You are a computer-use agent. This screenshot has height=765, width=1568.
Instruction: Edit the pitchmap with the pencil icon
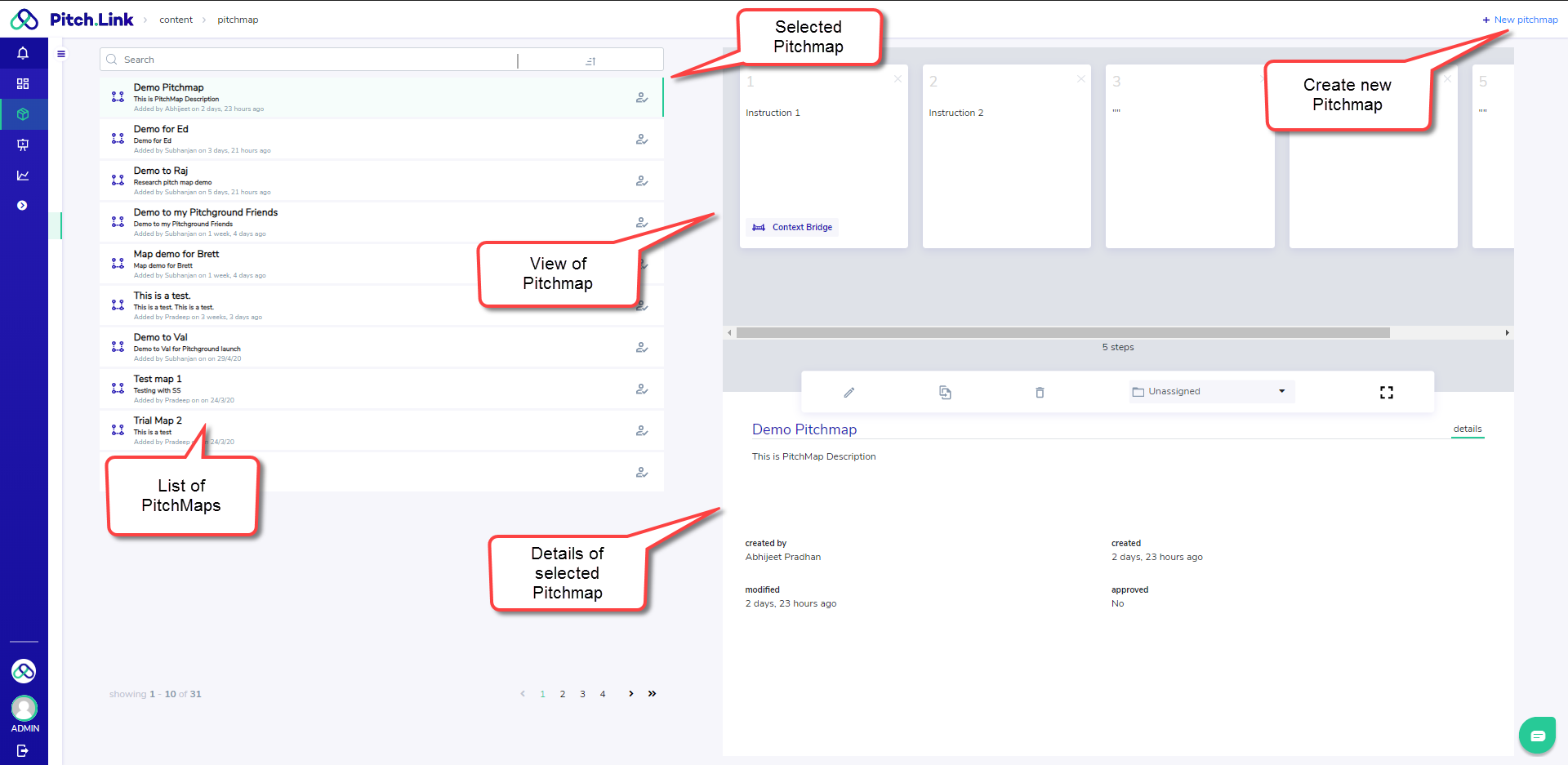849,393
